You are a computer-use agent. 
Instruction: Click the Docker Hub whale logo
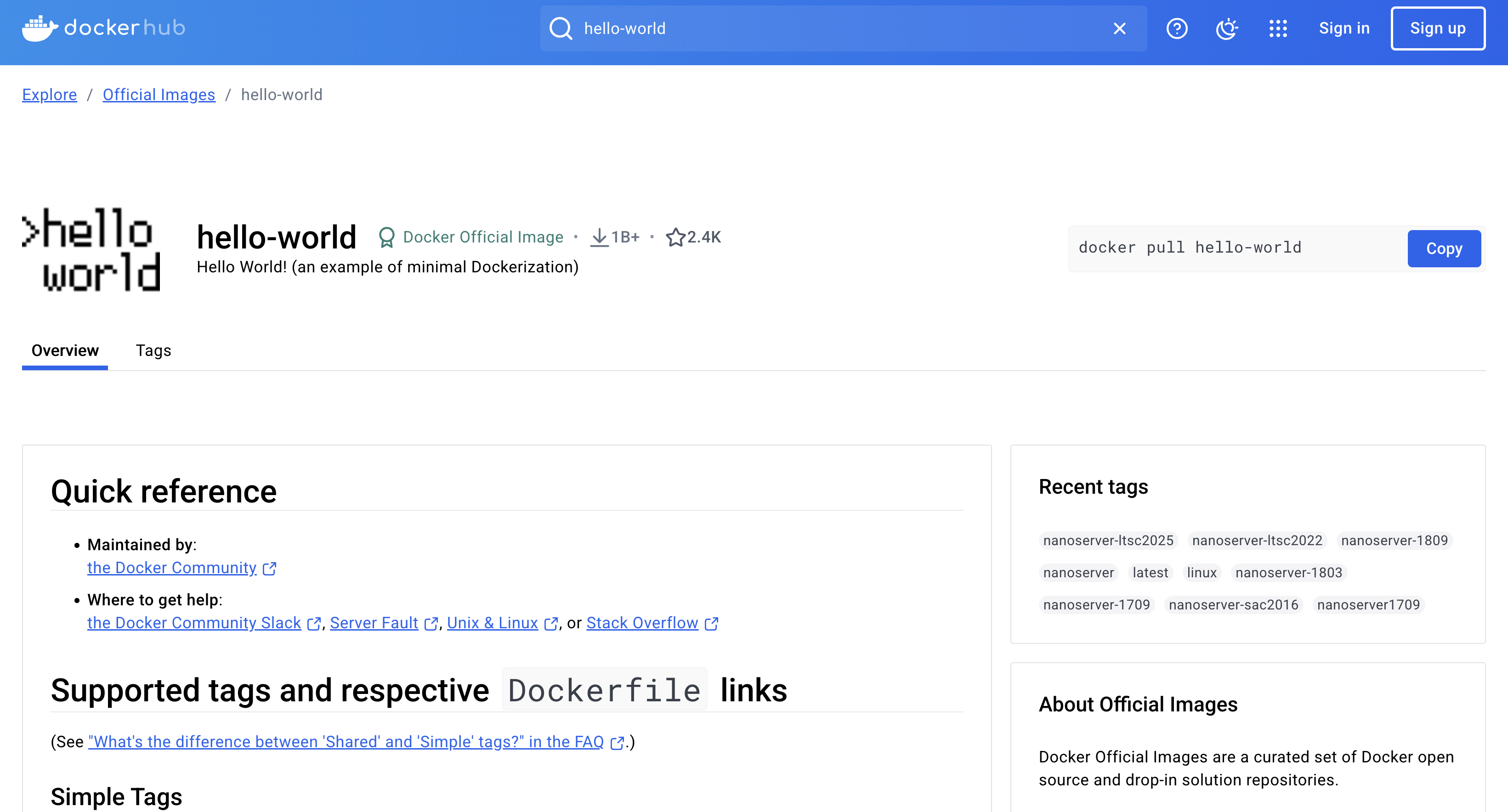pos(40,28)
